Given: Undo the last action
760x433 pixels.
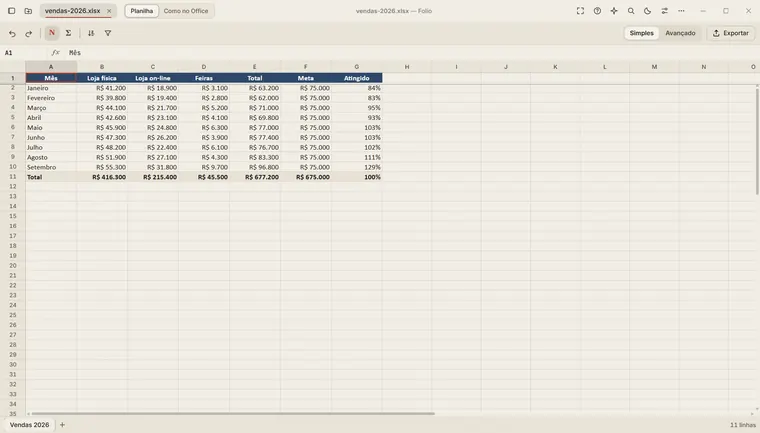Looking at the screenshot, I should pos(12,33).
